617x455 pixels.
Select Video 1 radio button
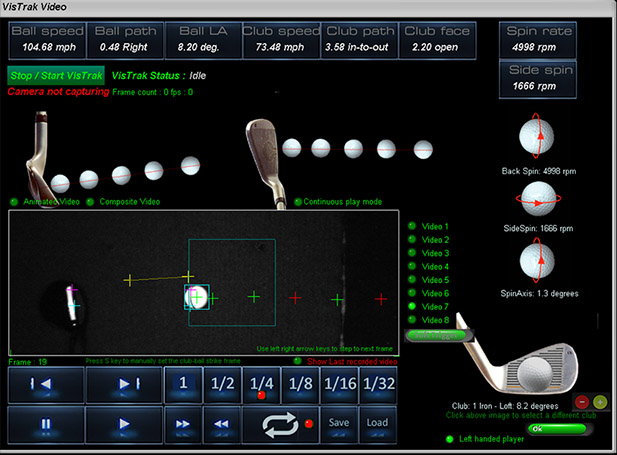tap(412, 226)
